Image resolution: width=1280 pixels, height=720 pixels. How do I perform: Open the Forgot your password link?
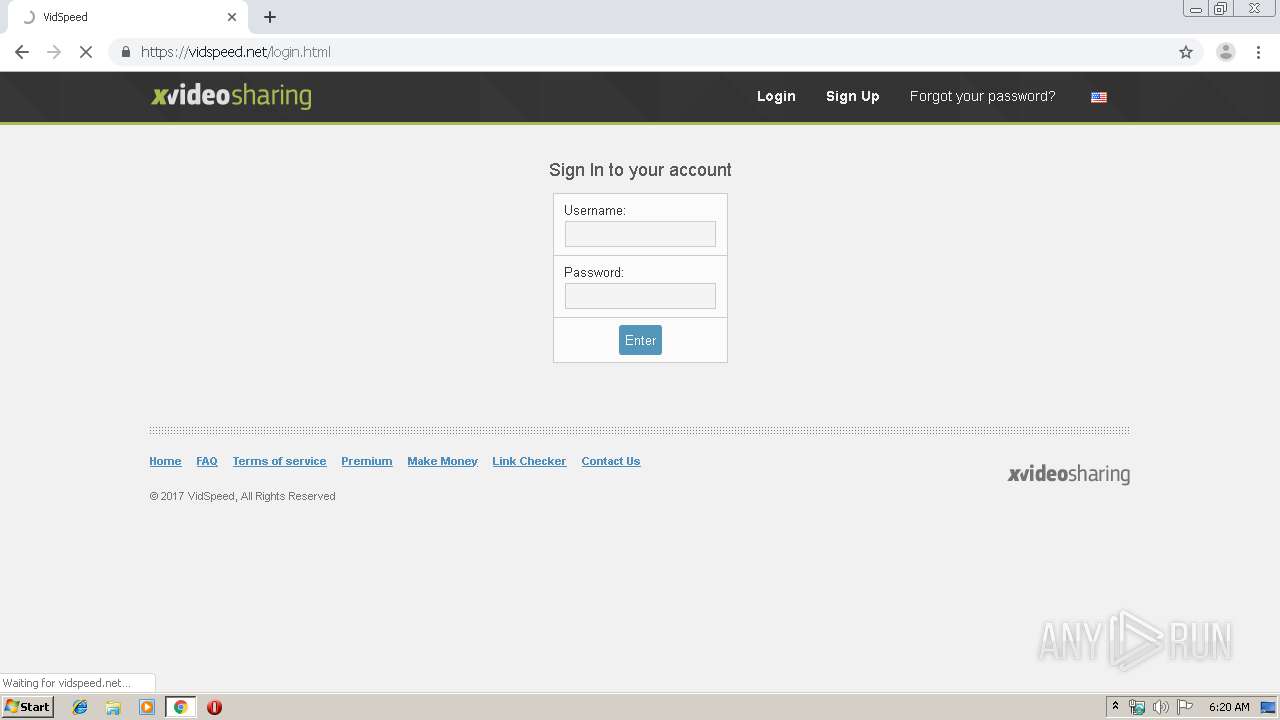point(982,96)
